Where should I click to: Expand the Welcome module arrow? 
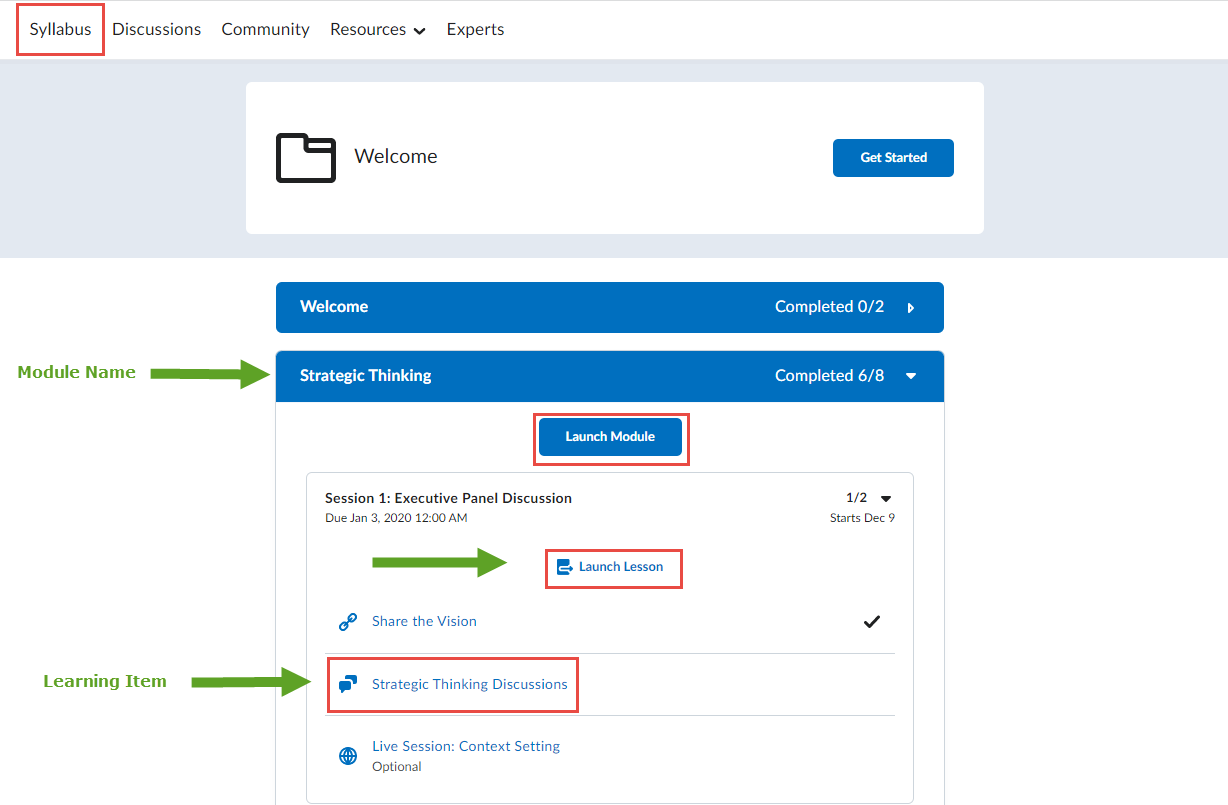click(x=911, y=308)
